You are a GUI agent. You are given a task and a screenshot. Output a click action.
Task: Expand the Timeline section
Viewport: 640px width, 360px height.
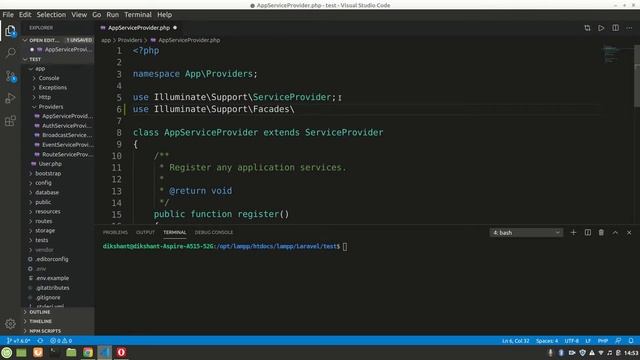pos(58,321)
